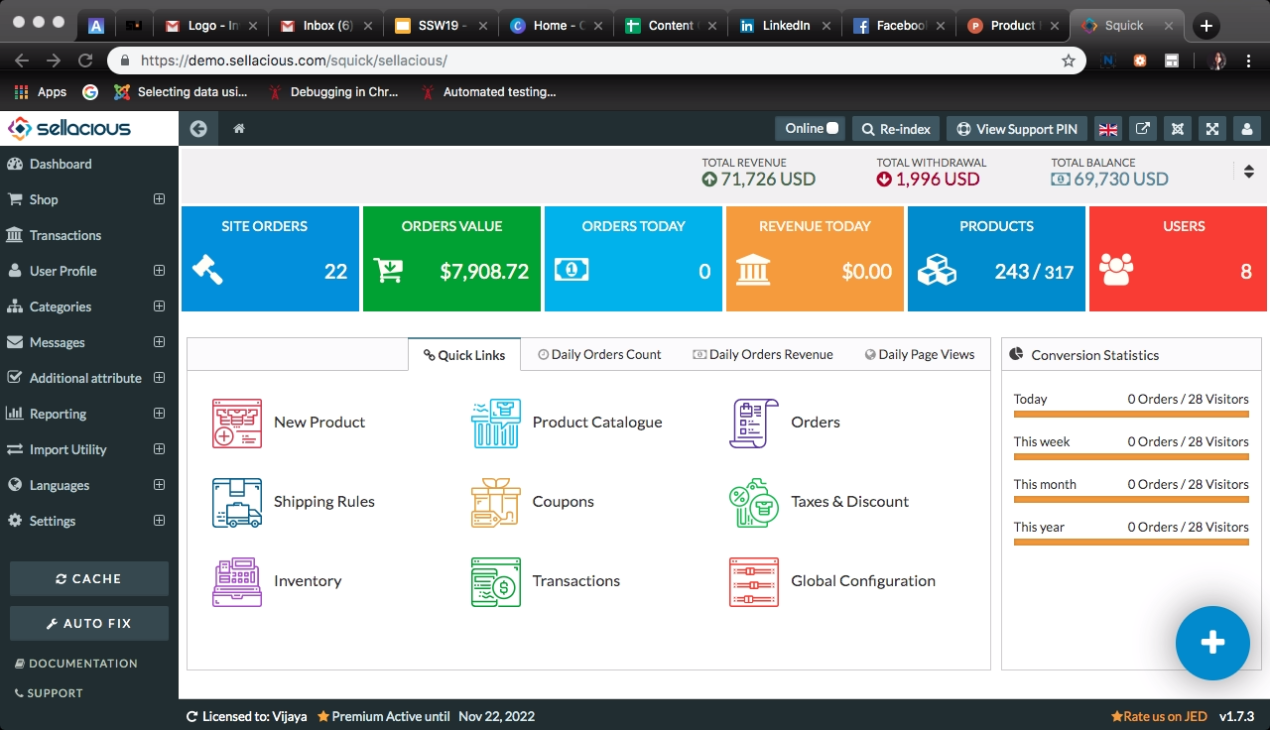Click the Orders Today tile
The image size is (1270, 730).
[633, 259]
